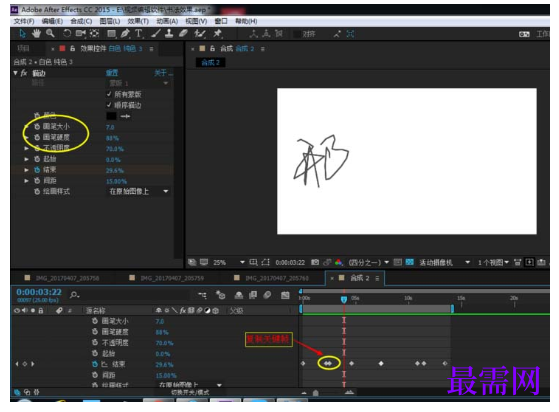Click the 关于 about link
This screenshot has width=559, height=412.
[163, 73]
